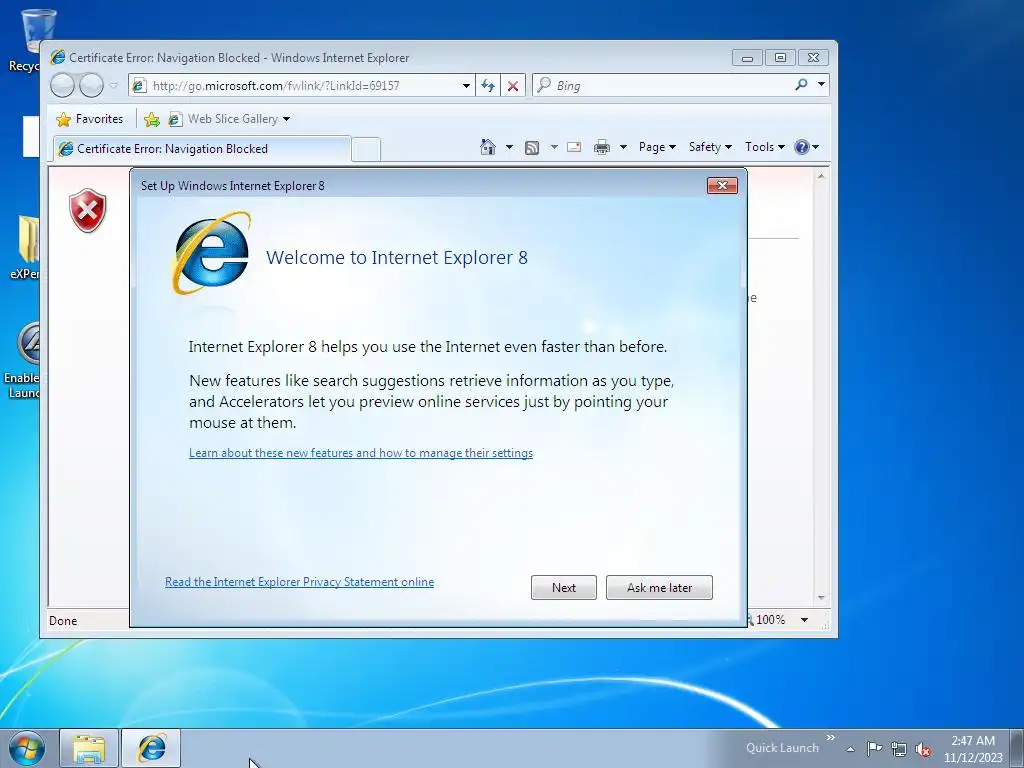The image size is (1024, 768).
Task: Click the Action Center flag tray icon
Action: coord(874,748)
